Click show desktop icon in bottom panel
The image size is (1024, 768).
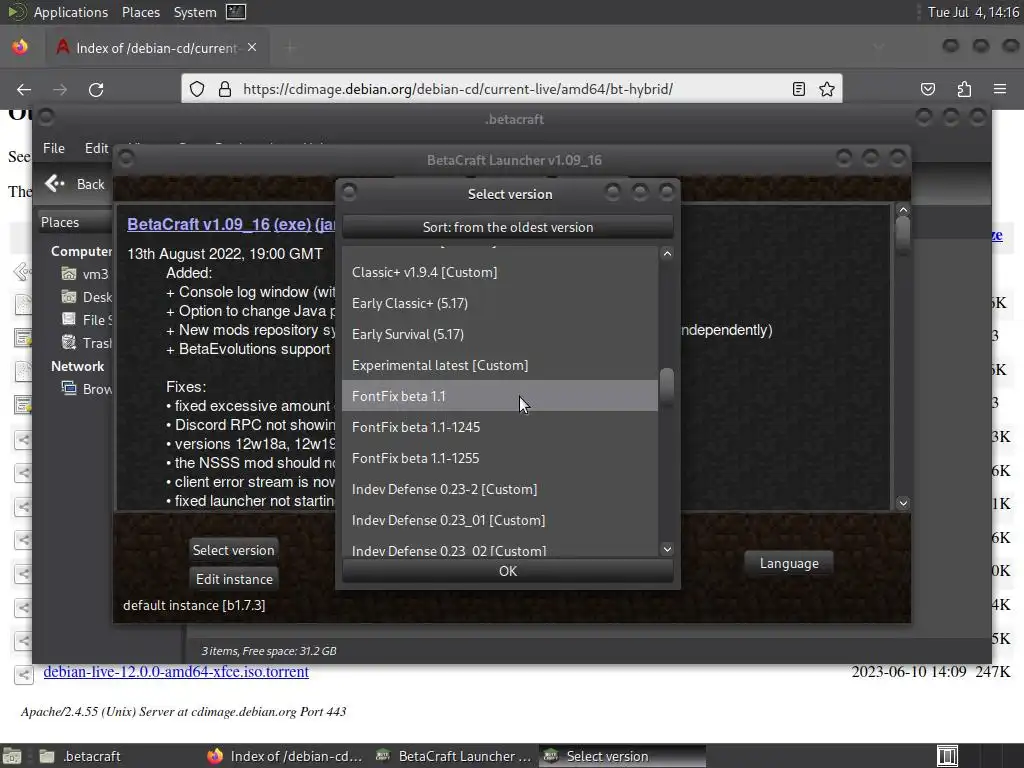click(11, 756)
